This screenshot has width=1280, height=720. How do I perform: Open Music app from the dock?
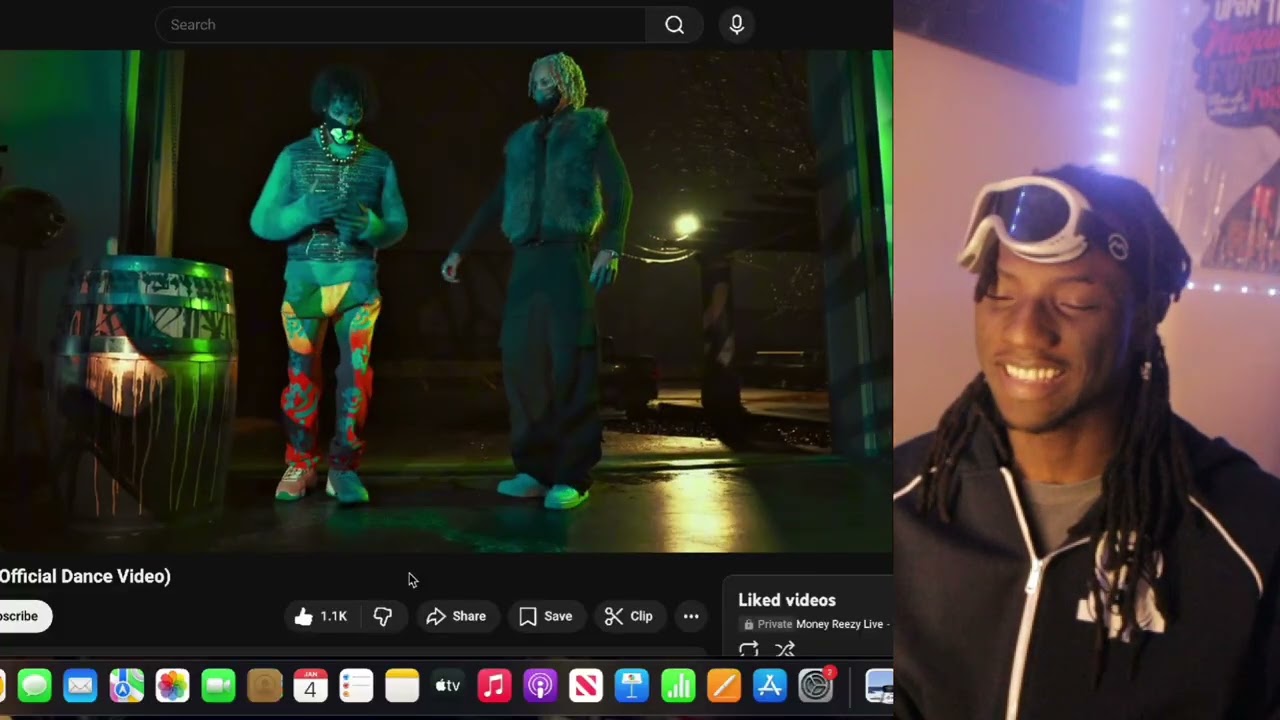tap(494, 686)
